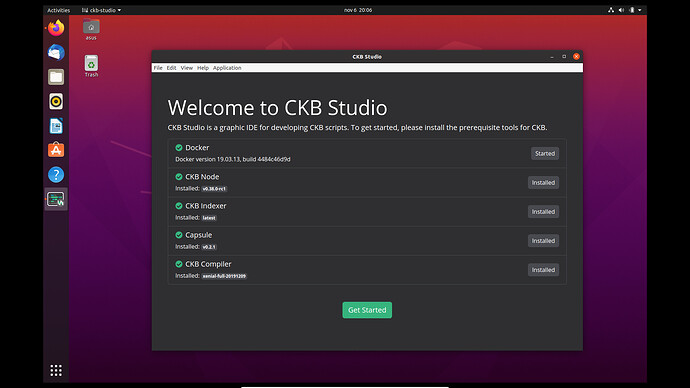This screenshot has width=690, height=388.
Task: Open Ubuntu Software store icon
Action: pyautogui.click(x=56, y=150)
